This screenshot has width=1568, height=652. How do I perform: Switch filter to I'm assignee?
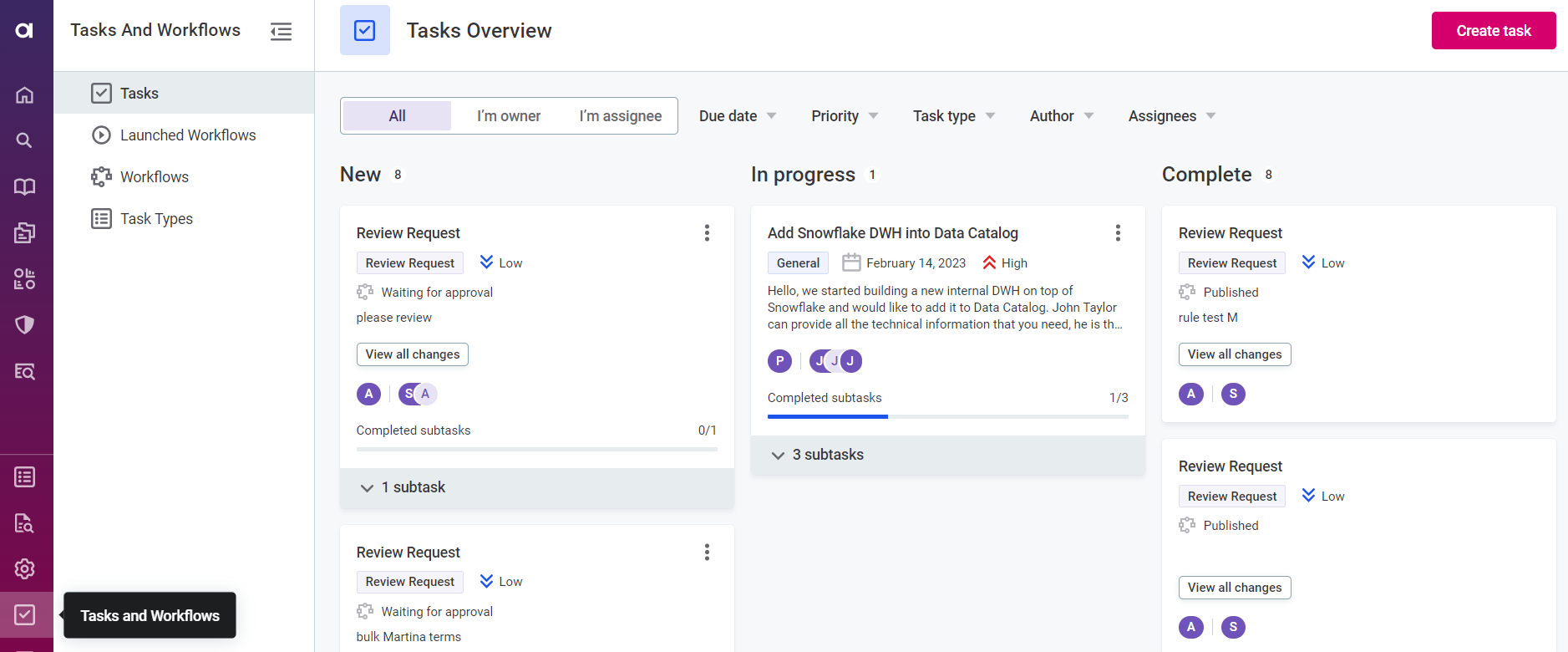[x=620, y=116]
